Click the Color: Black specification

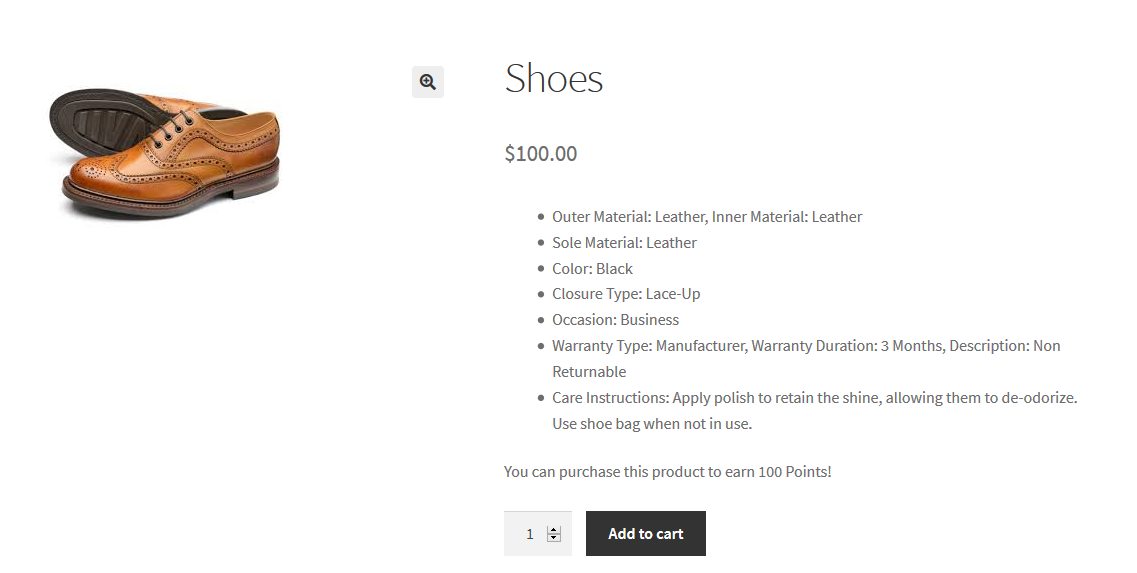pyautogui.click(x=592, y=269)
